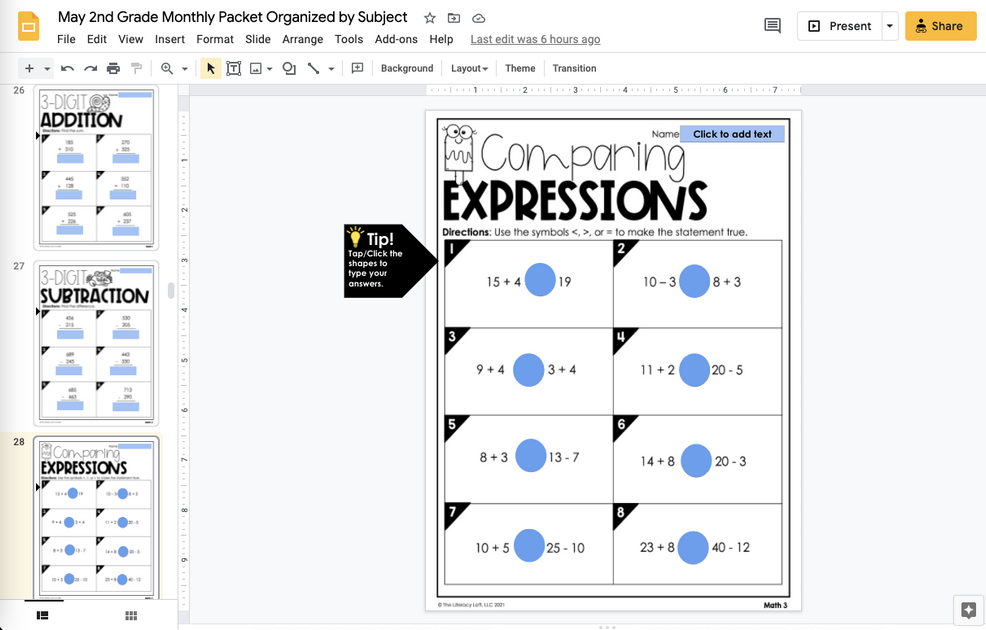
Task: Open the Explore assistant button
Action: tap(967, 609)
